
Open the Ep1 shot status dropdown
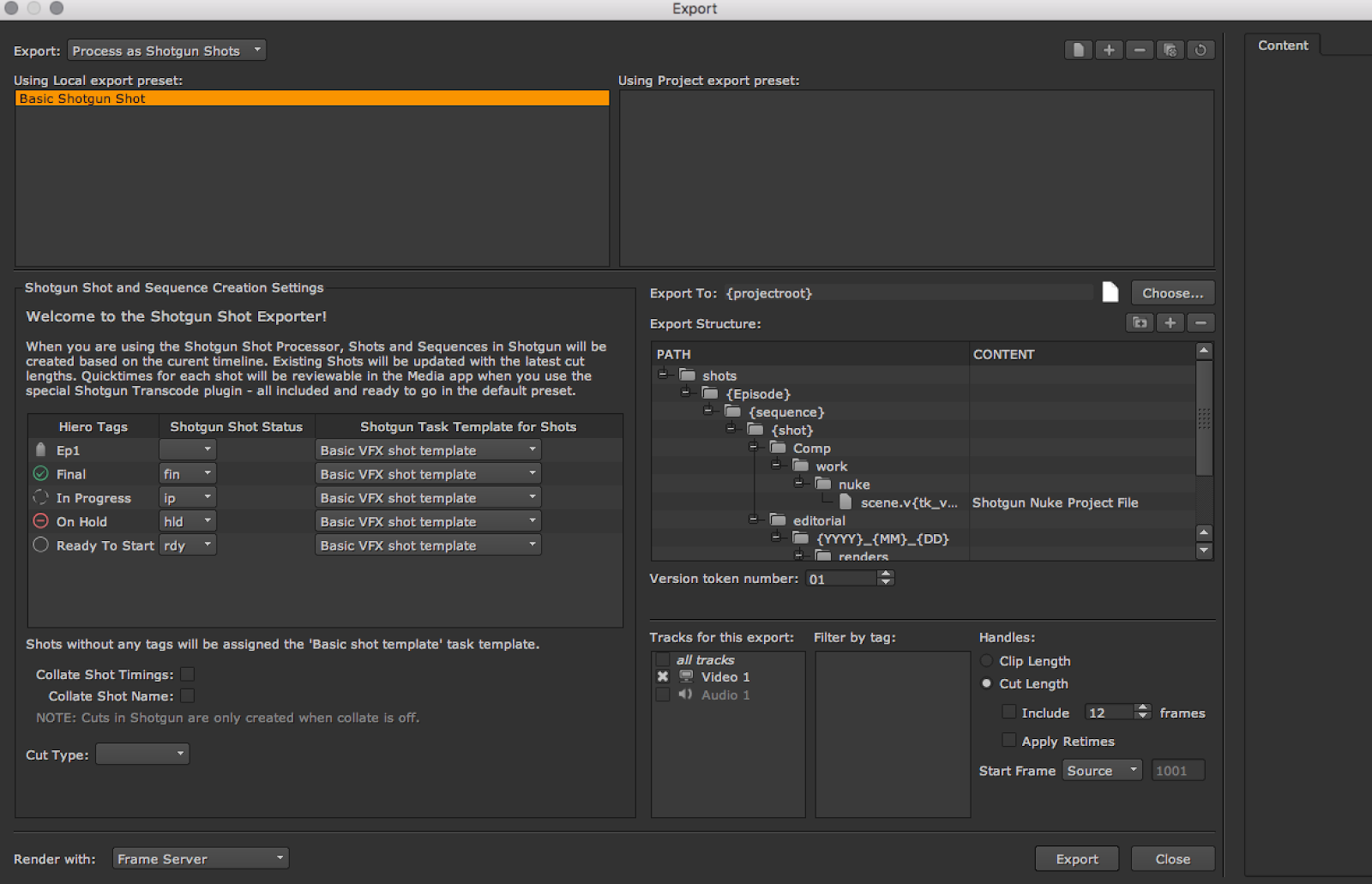pos(188,449)
